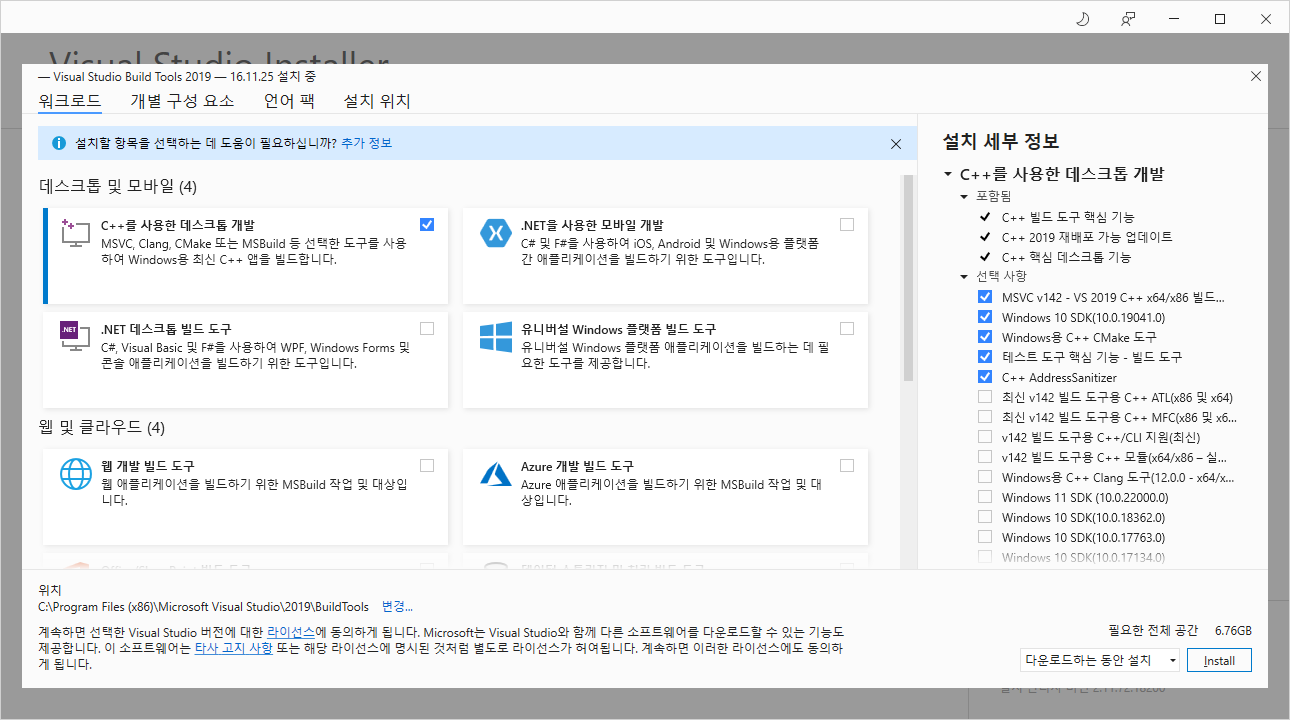Collapse the 선택 사항 section
This screenshot has height=720, width=1290.
965,276
